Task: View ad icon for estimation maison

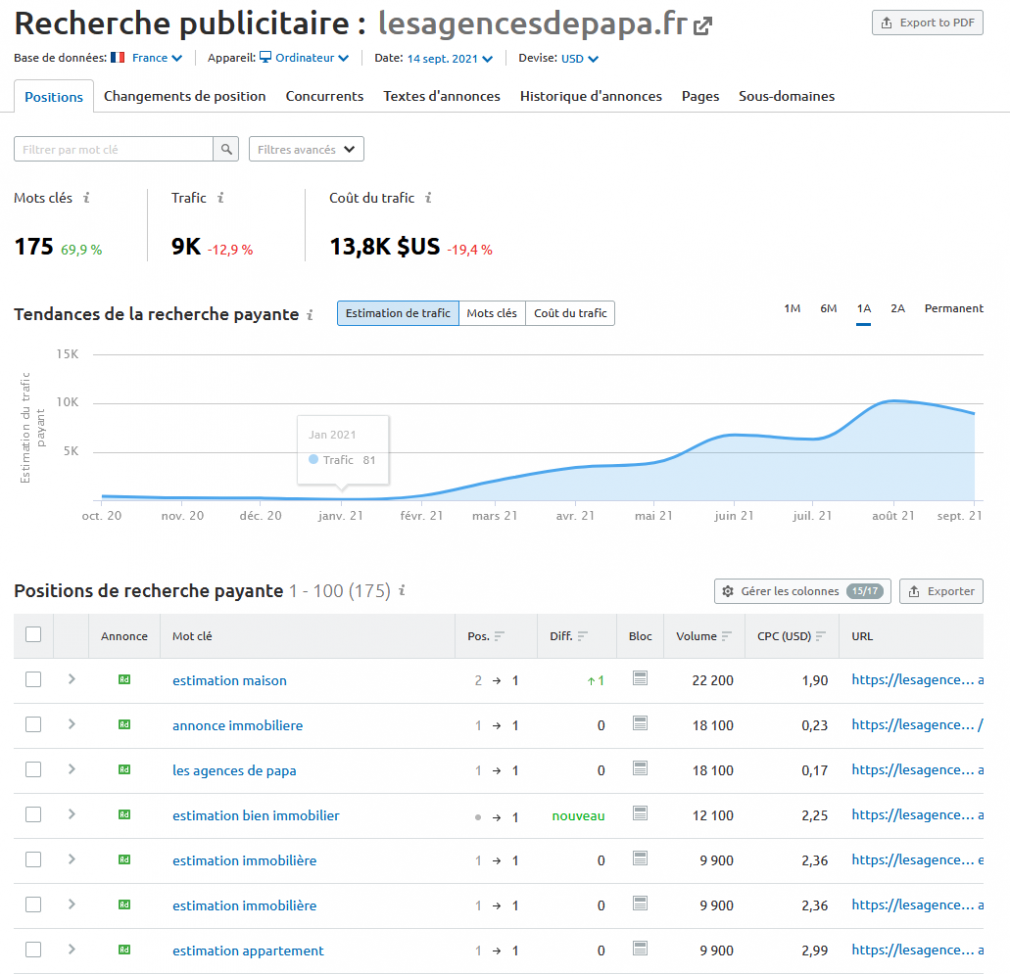Action: pos(124,680)
